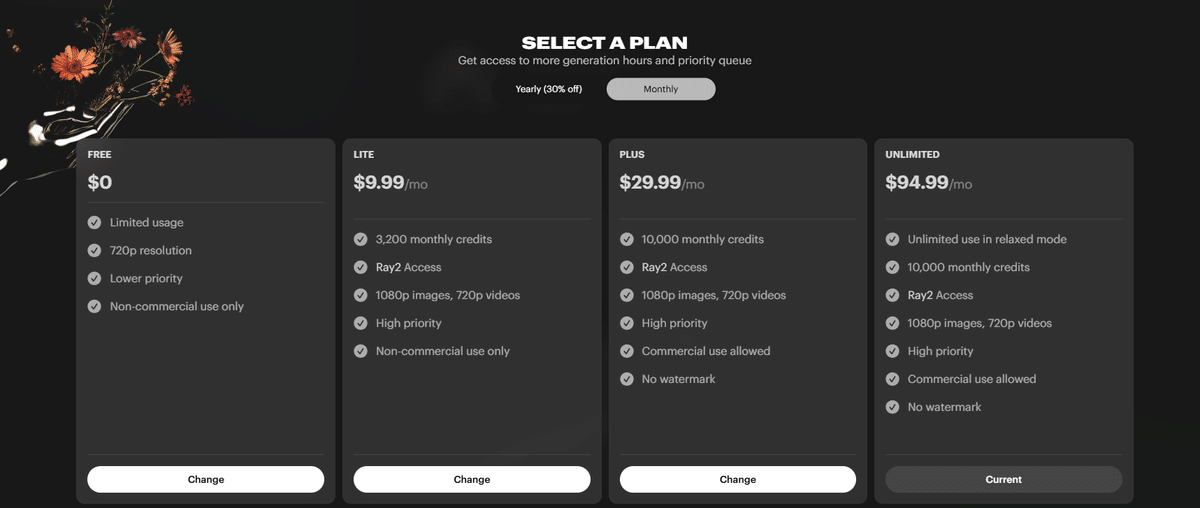Click checkmark beside Lite plan's High priority
Screen dimensions: 1200x508
coord(361,324)
